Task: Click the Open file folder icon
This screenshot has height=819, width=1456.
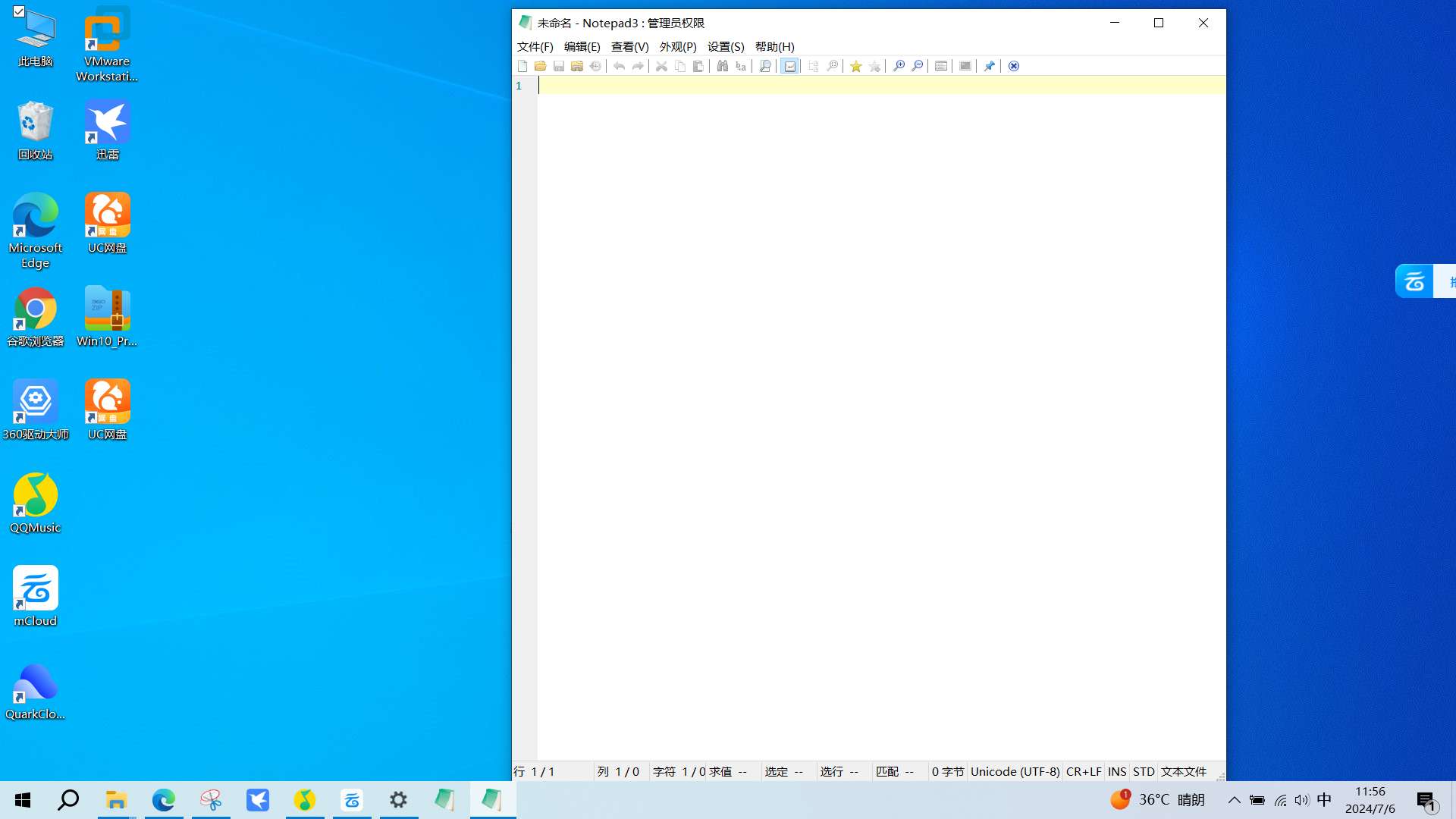Action: click(x=540, y=66)
